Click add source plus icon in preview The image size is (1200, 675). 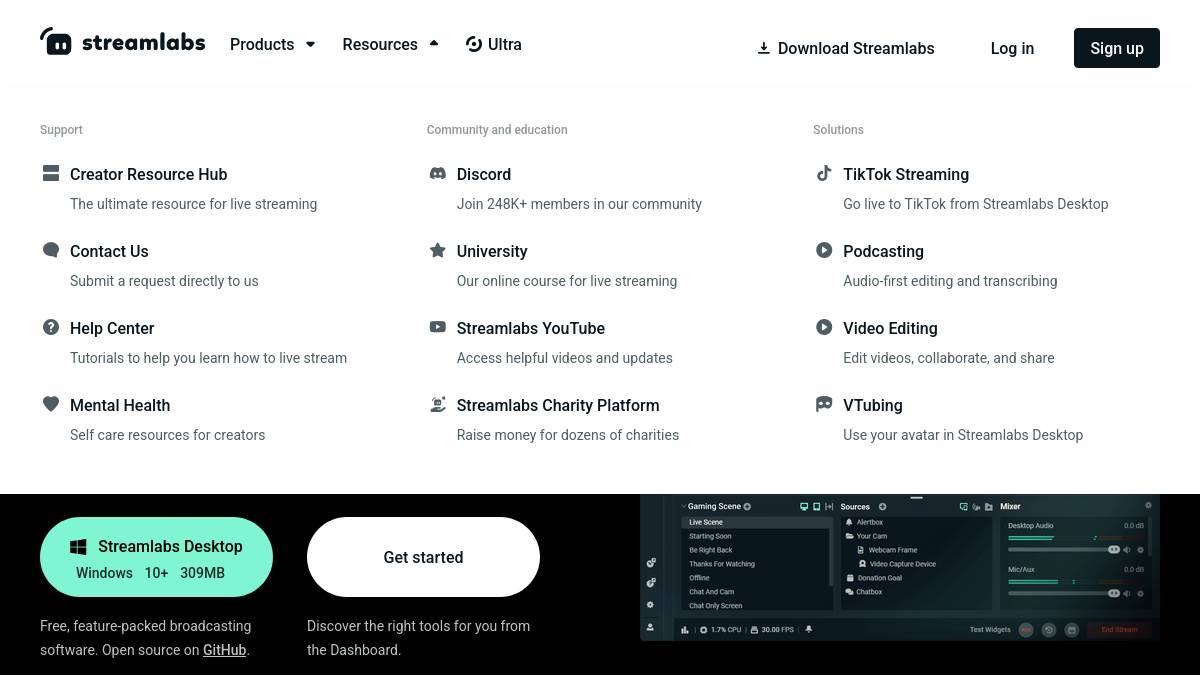click(882, 507)
